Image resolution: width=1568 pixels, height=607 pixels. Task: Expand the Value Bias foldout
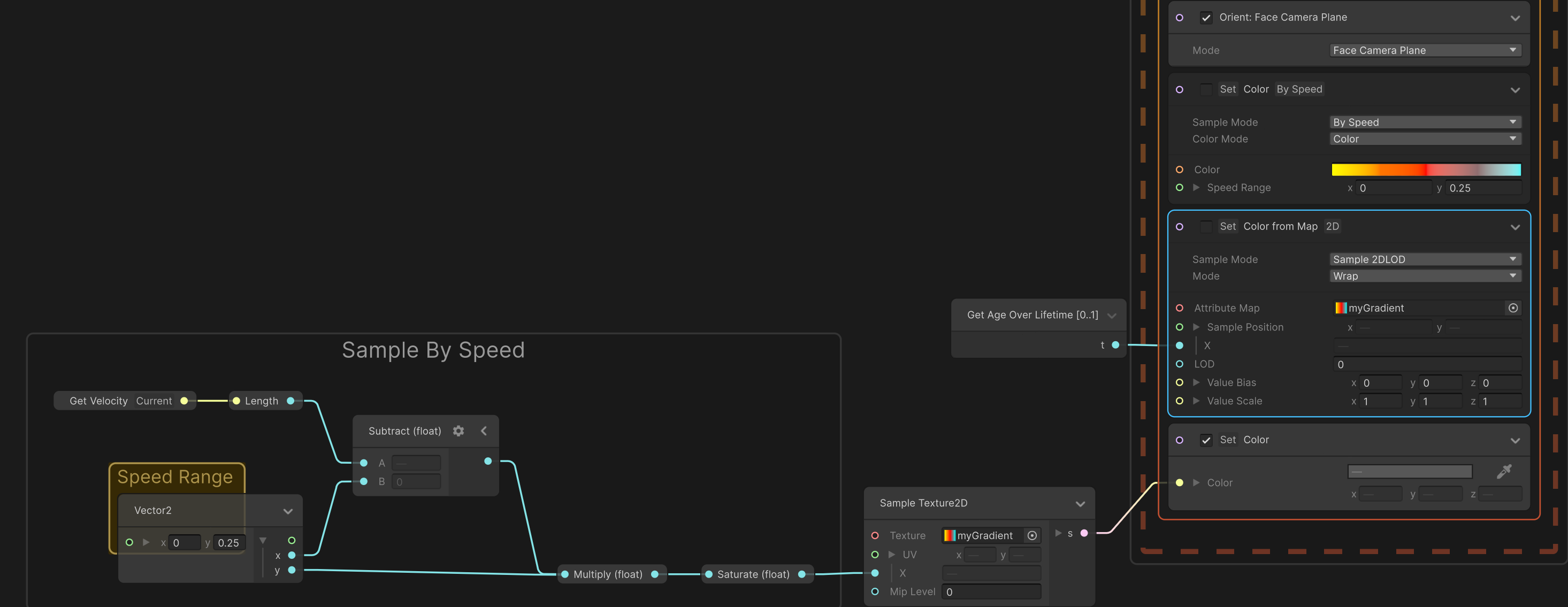pyautogui.click(x=1197, y=382)
